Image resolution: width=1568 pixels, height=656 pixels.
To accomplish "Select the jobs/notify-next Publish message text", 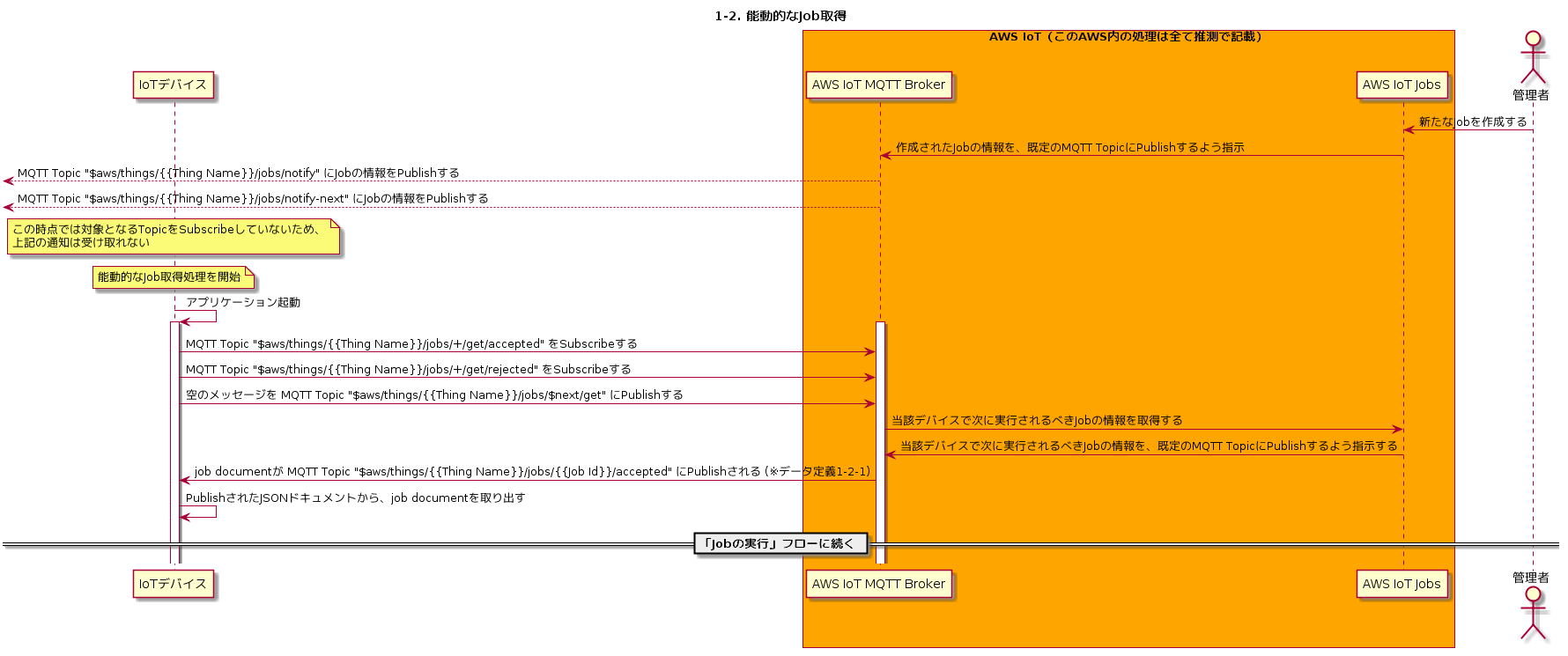I will [x=253, y=199].
